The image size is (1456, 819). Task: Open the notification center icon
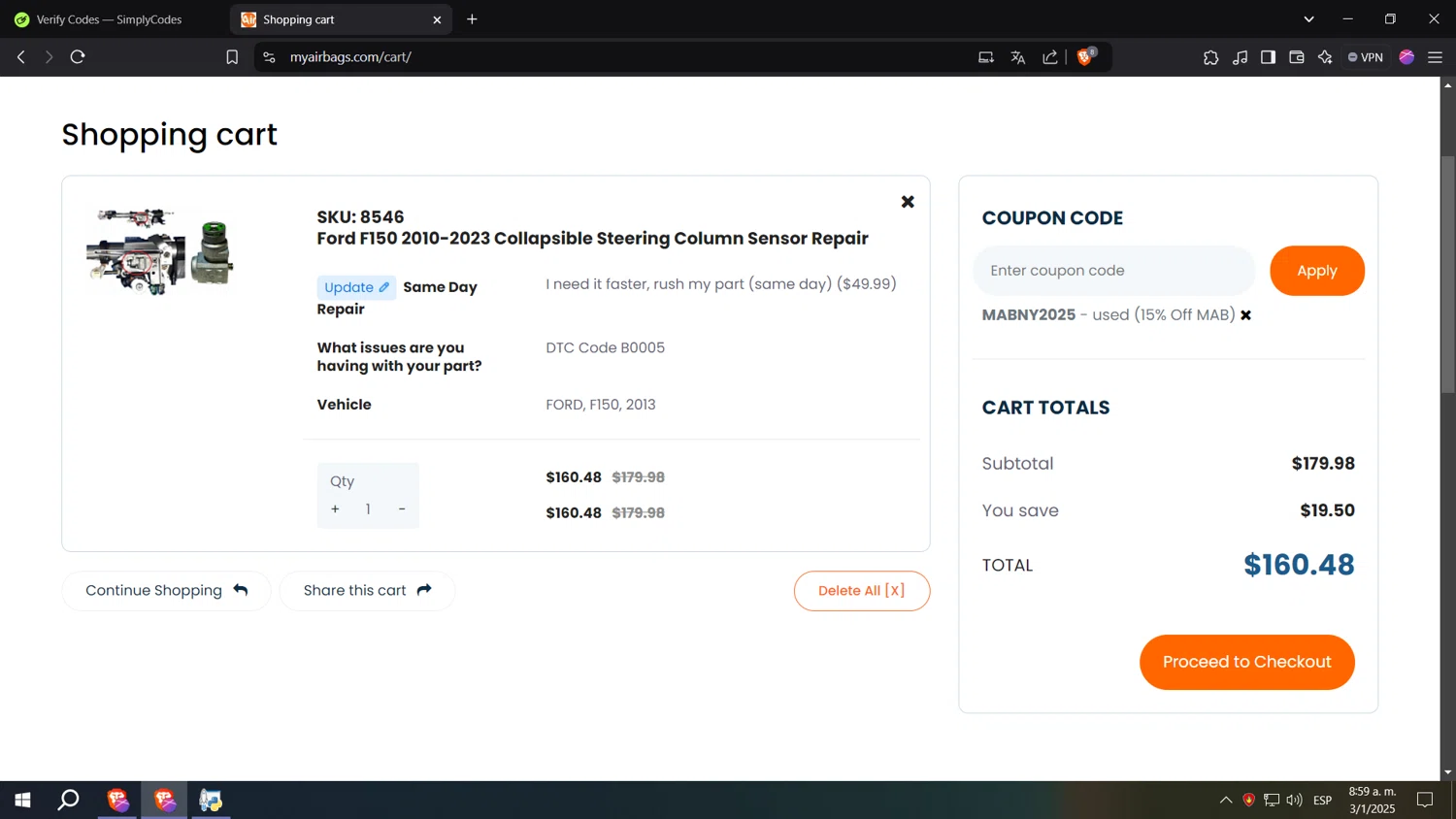click(x=1425, y=801)
